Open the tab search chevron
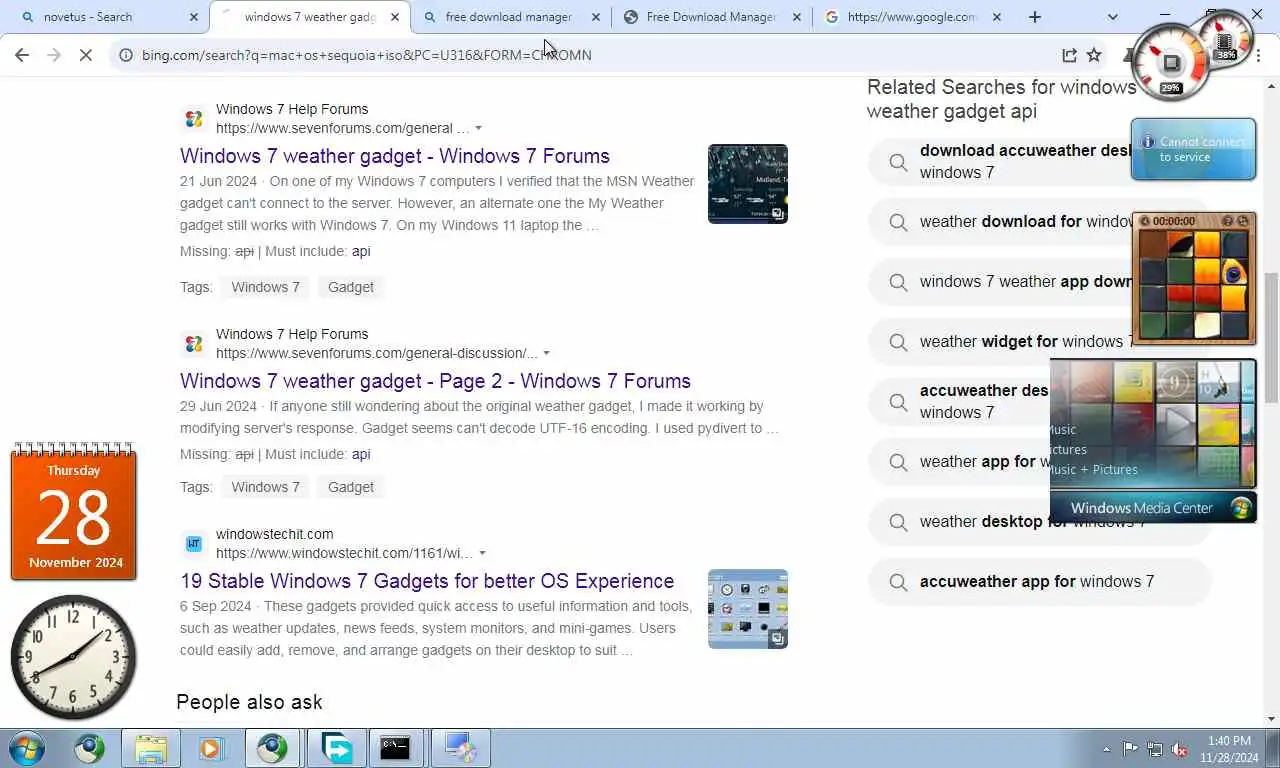1280x768 pixels. pos(1113,17)
